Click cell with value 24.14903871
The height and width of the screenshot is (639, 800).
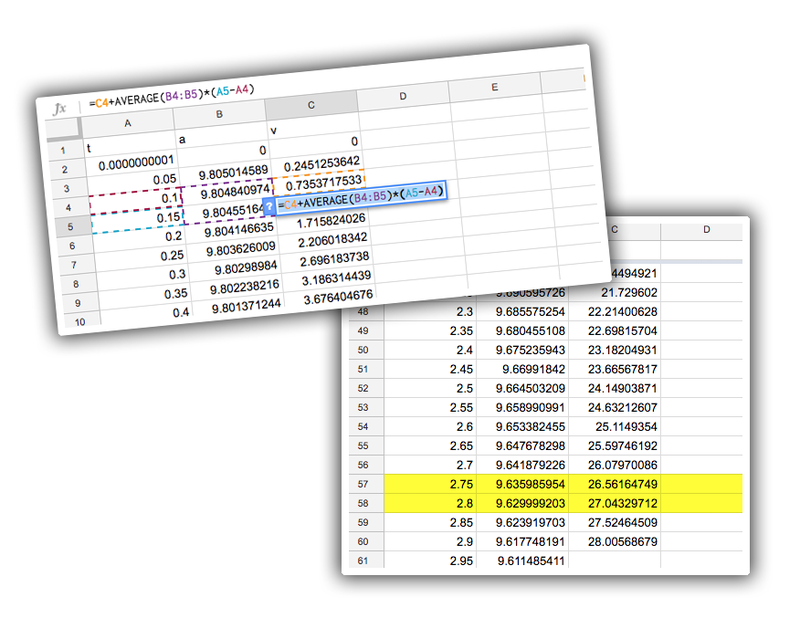614,388
